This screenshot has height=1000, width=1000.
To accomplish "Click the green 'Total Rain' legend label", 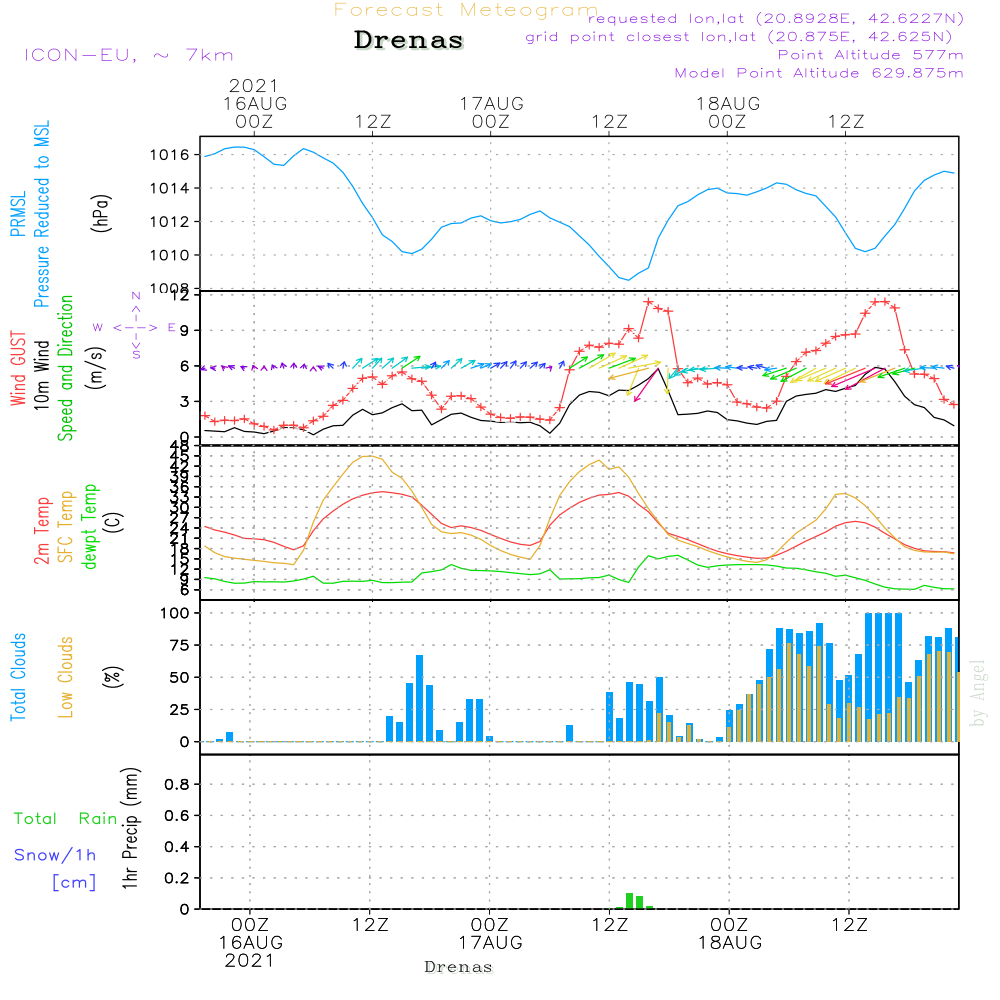I will [x=66, y=819].
